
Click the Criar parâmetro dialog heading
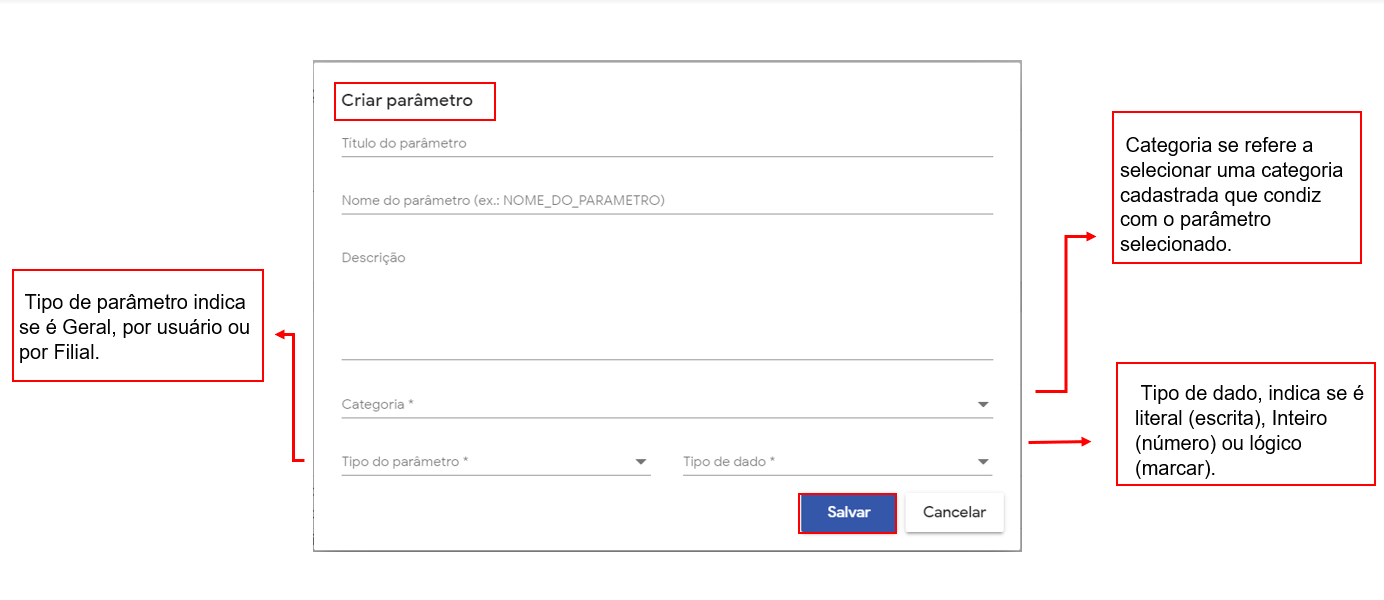(407, 101)
